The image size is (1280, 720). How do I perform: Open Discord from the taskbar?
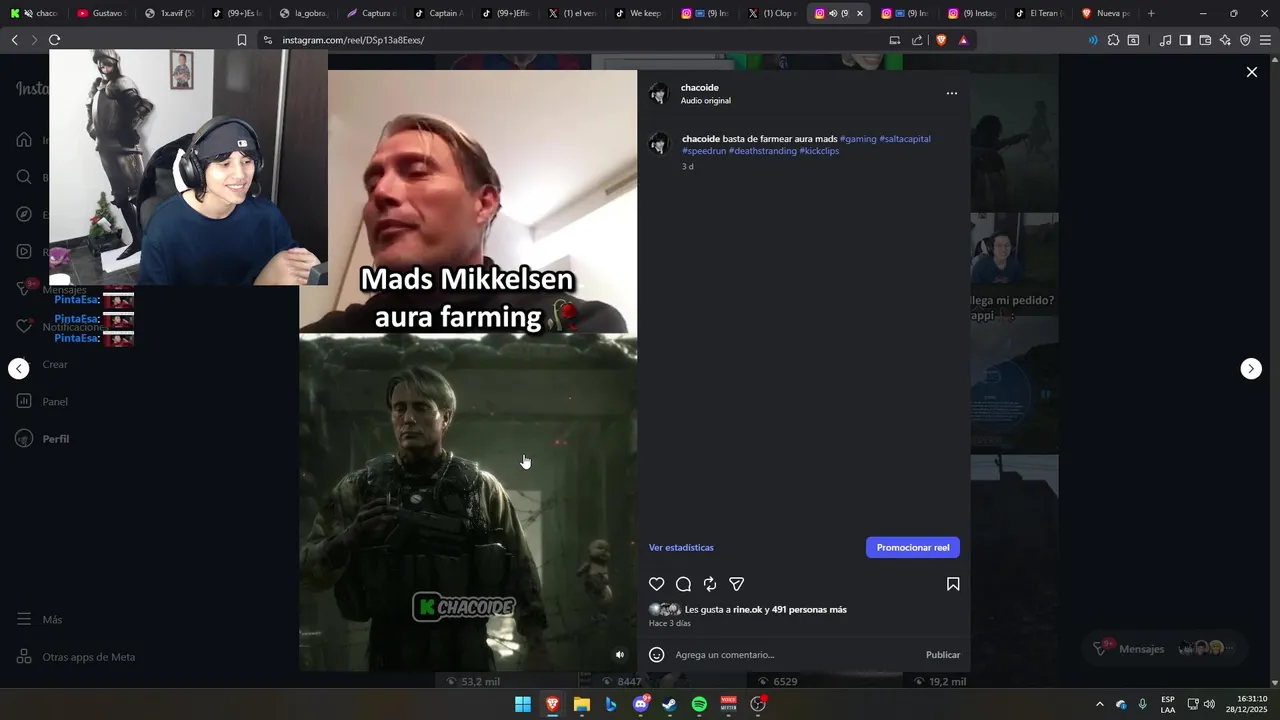click(641, 705)
